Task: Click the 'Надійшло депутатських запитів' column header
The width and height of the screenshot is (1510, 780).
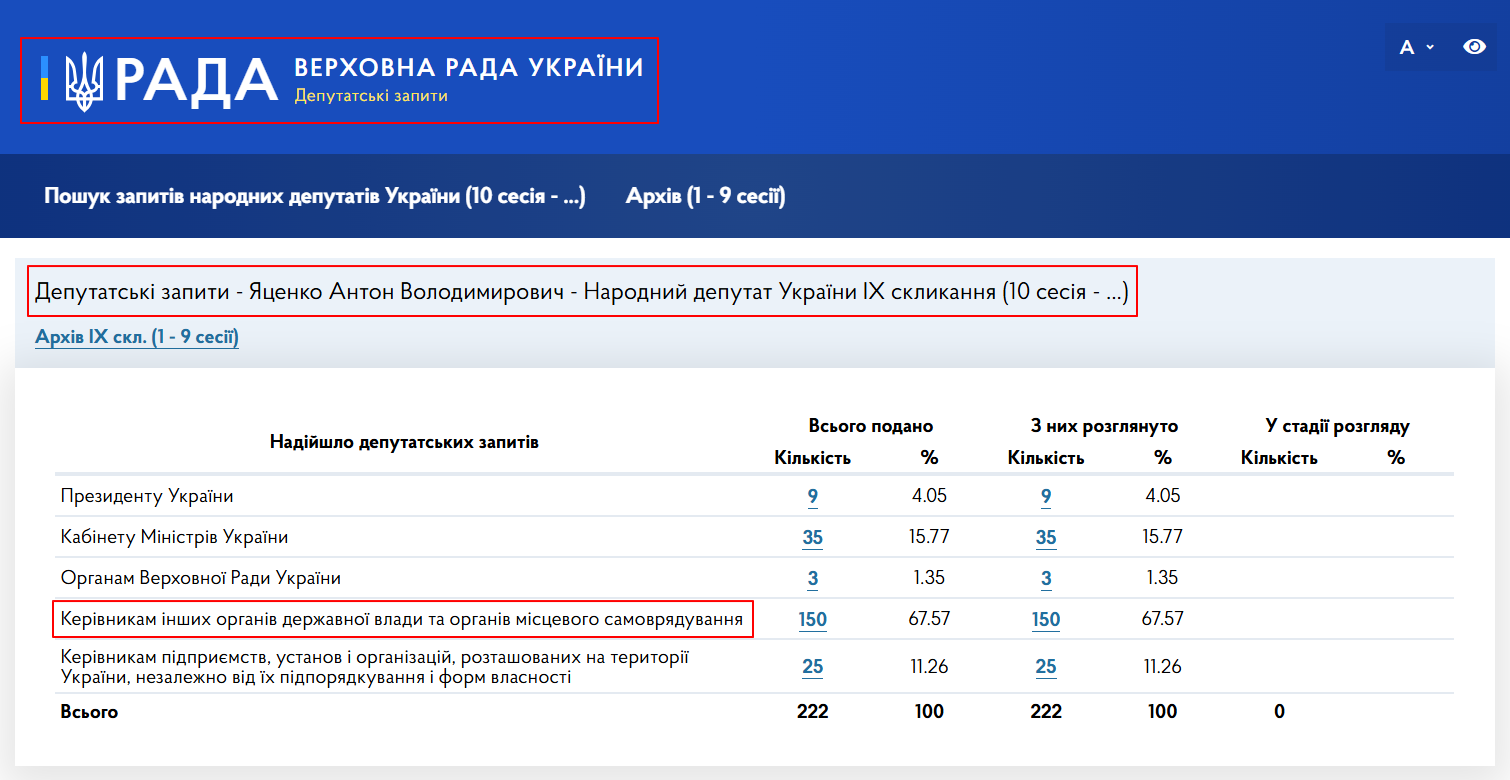Action: click(404, 441)
